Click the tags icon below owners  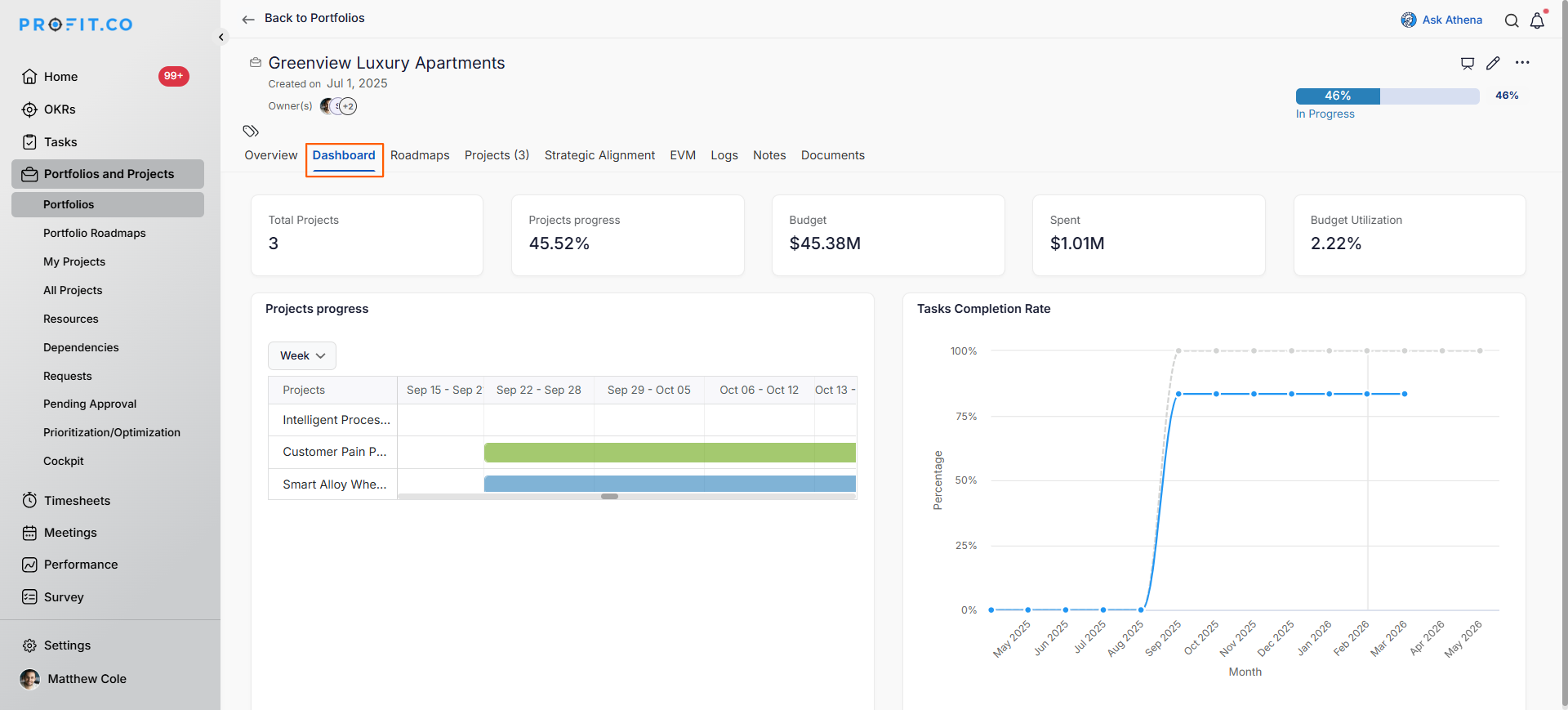[x=251, y=131]
